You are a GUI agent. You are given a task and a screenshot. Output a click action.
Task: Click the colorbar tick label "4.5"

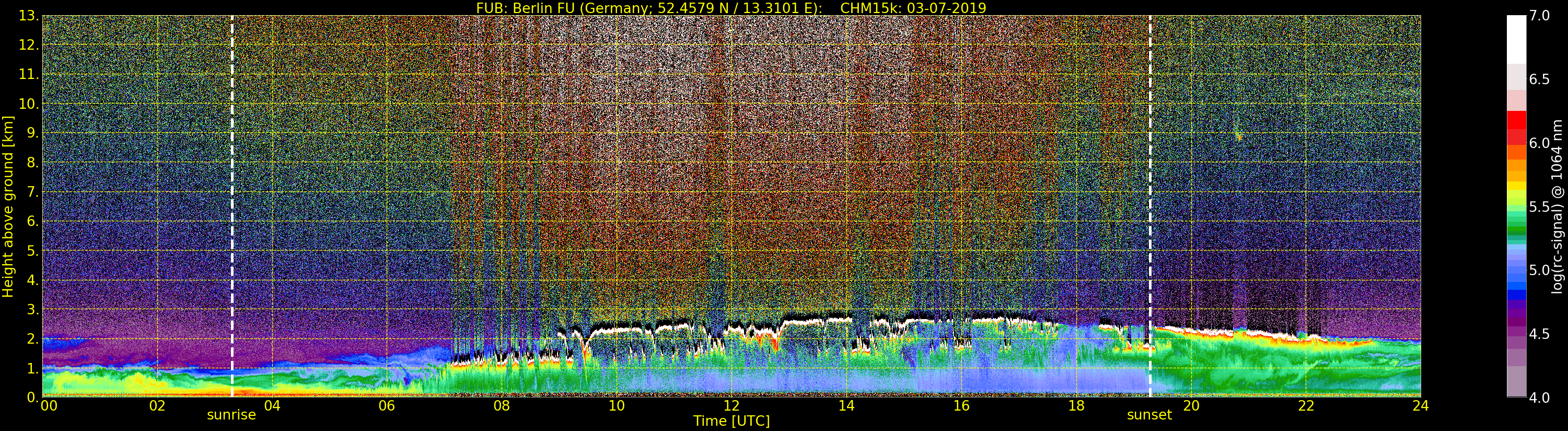1539,334
